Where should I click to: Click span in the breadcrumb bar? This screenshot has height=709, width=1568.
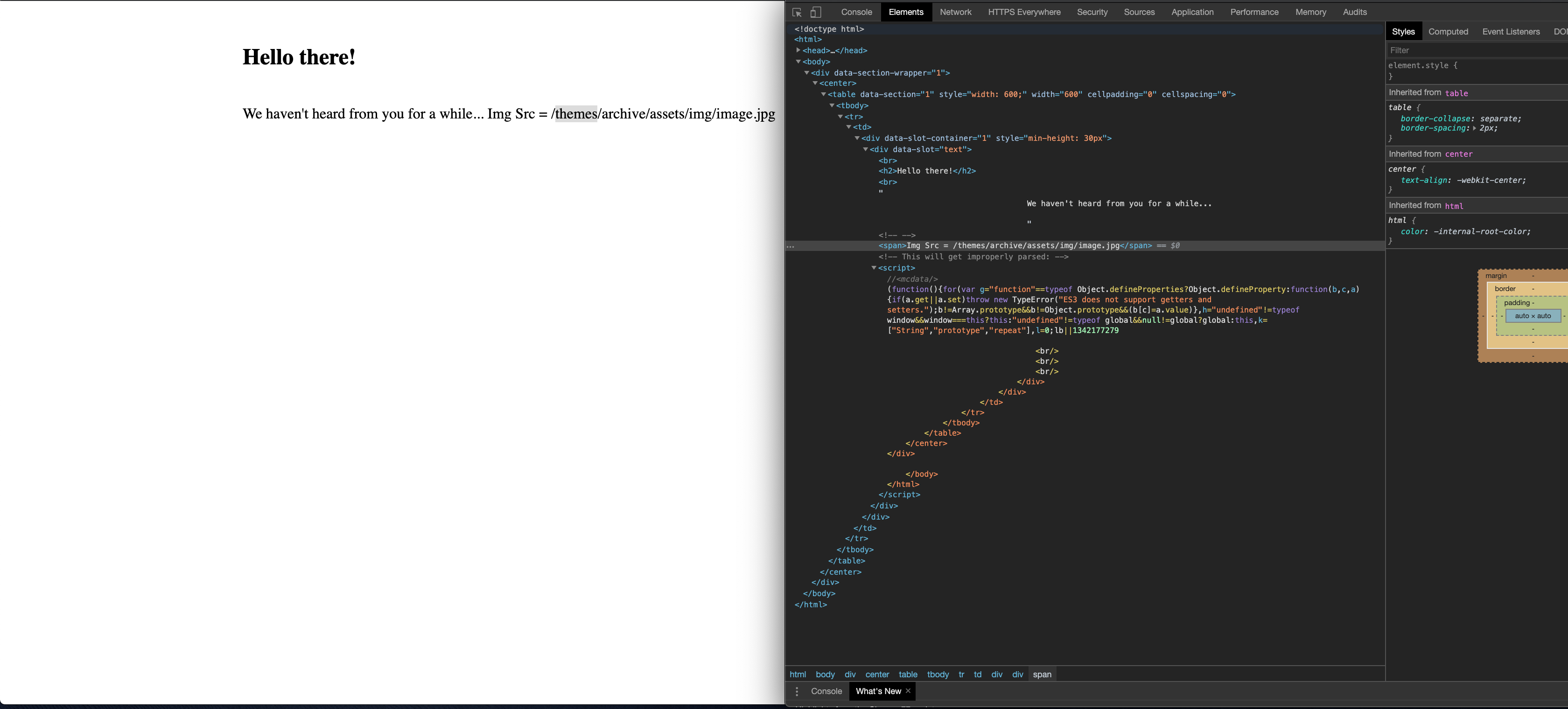(x=1042, y=674)
